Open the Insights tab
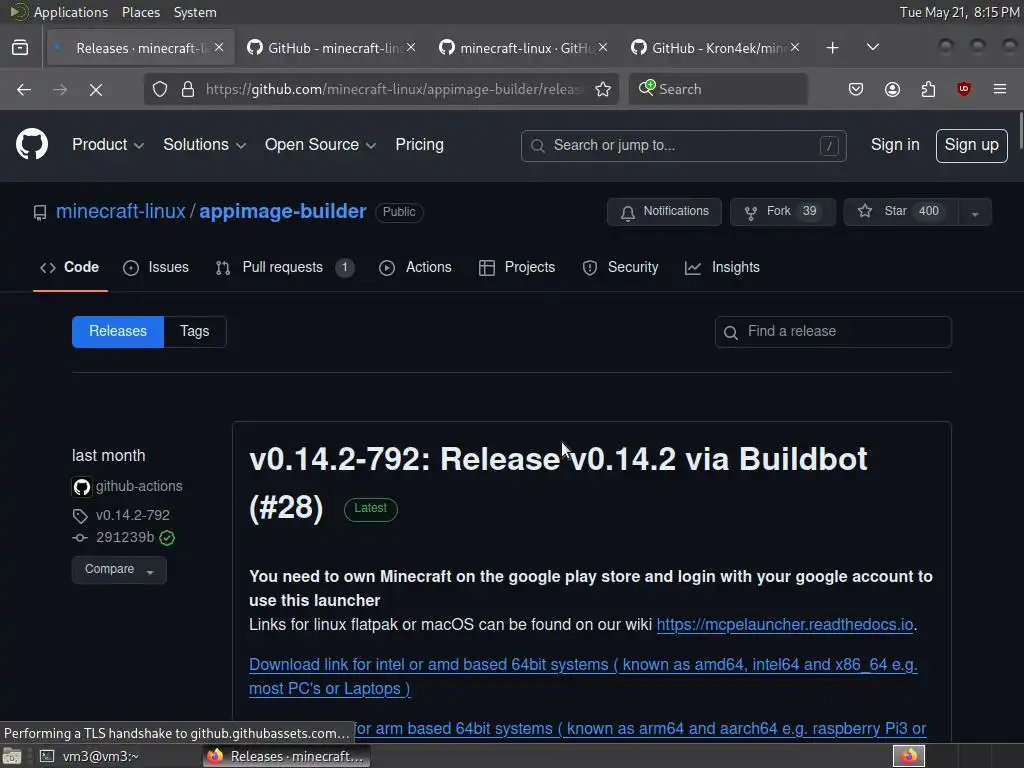This screenshot has width=1024, height=768. [x=722, y=267]
